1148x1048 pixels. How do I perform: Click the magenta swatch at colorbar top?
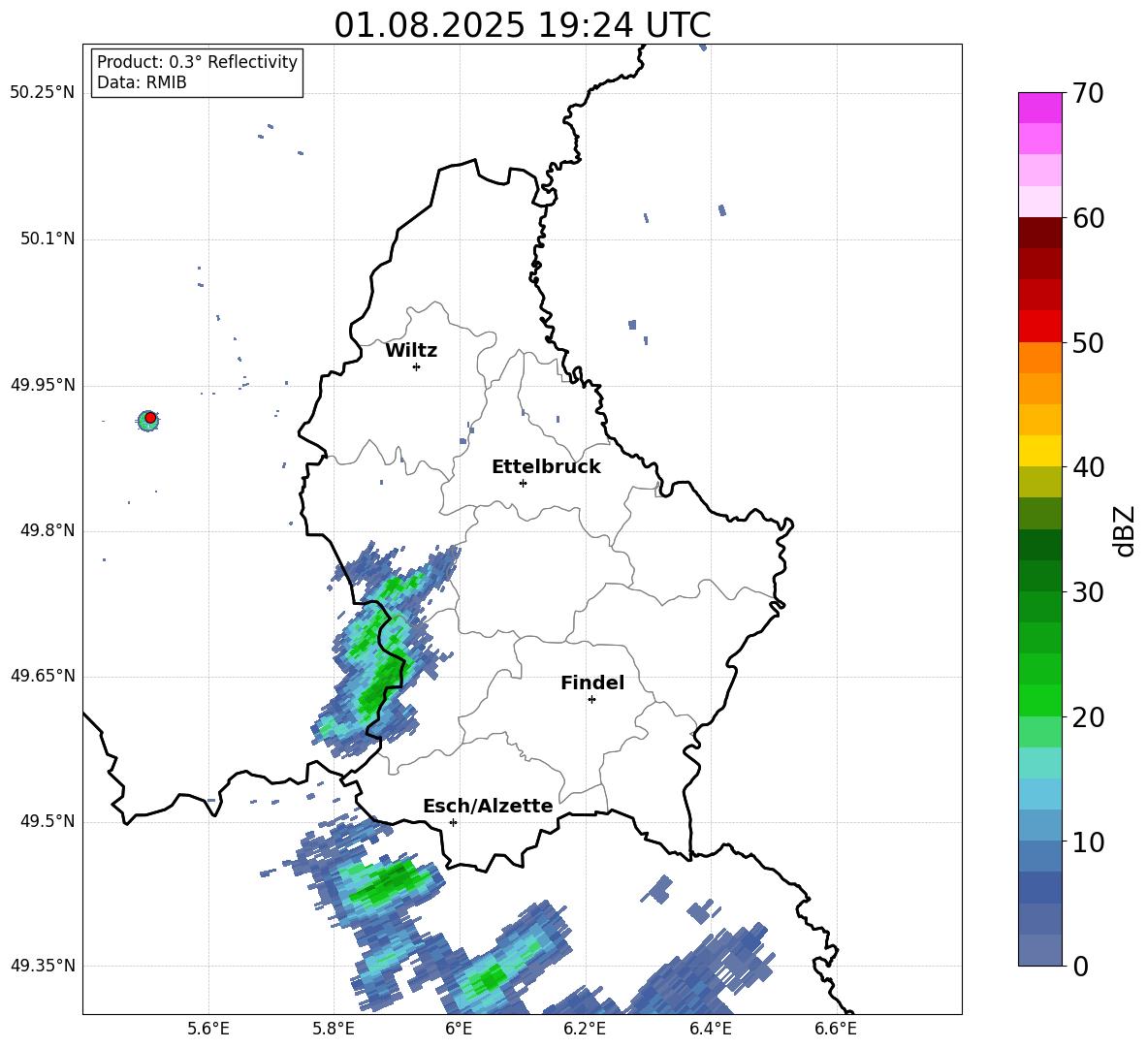click(x=1039, y=108)
